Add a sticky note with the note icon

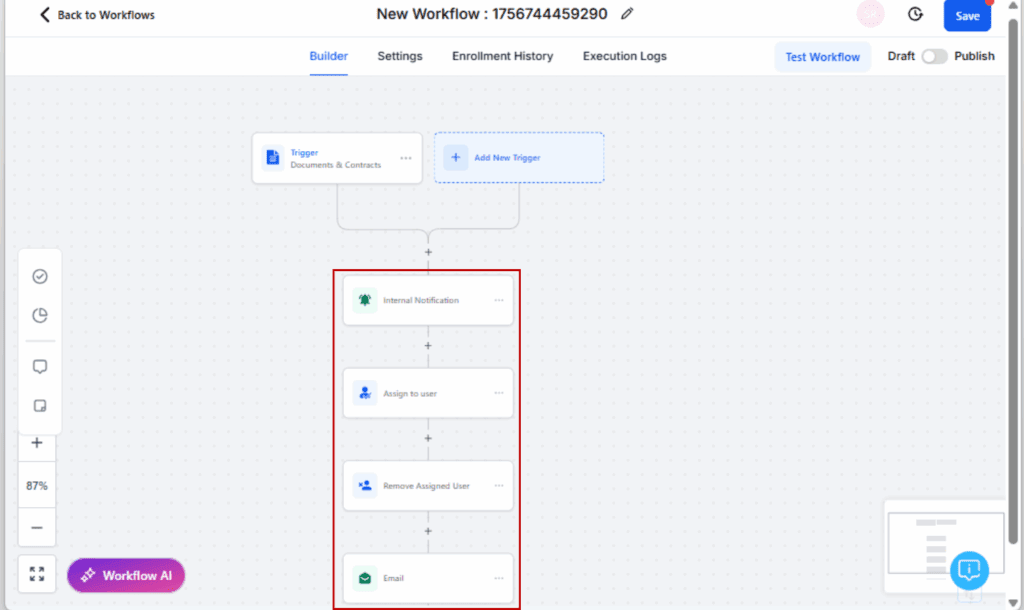pyautogui.click(x=40, y=406)
